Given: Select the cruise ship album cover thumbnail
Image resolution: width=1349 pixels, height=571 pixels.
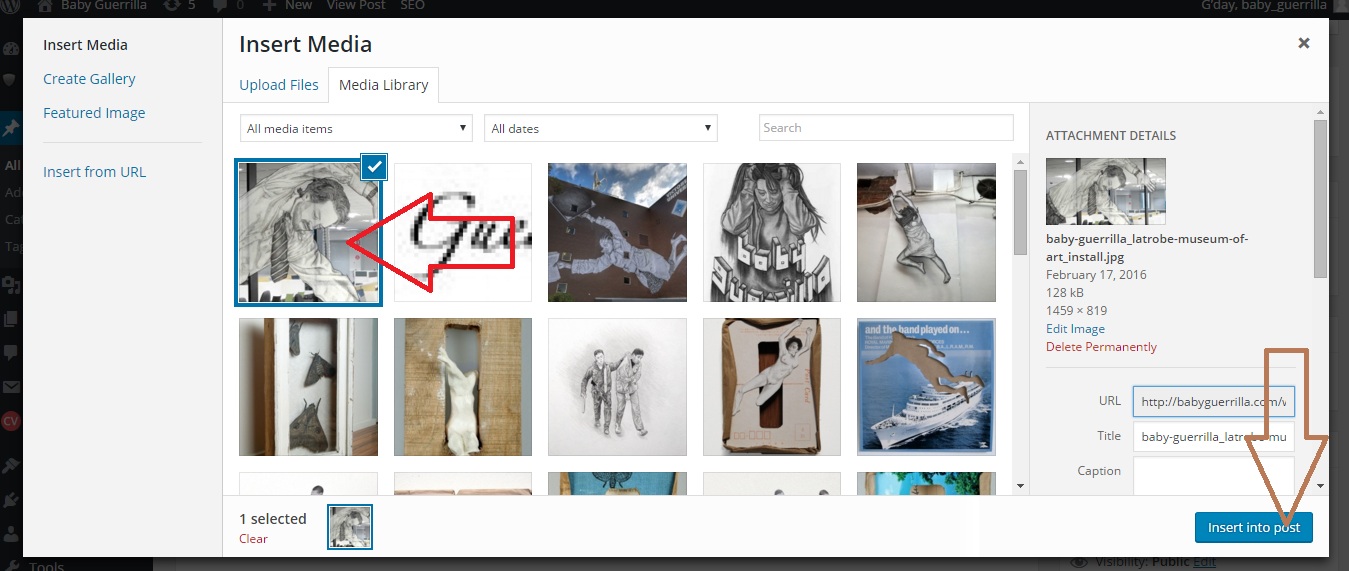Looking at the screenshot, I should pos(926,387).
